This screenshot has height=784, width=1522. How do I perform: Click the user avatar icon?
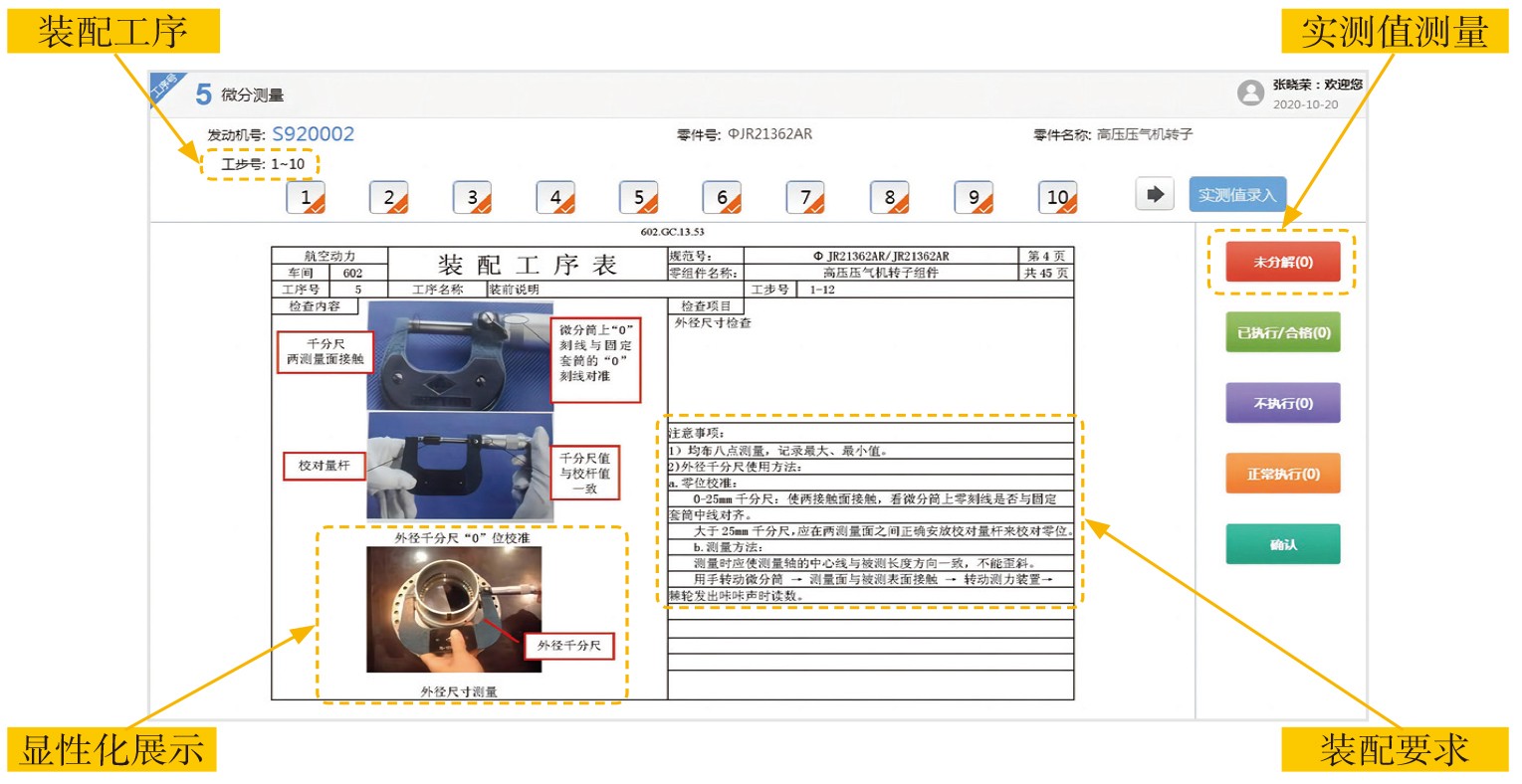pyautogui.click(x=1250, y=94)
